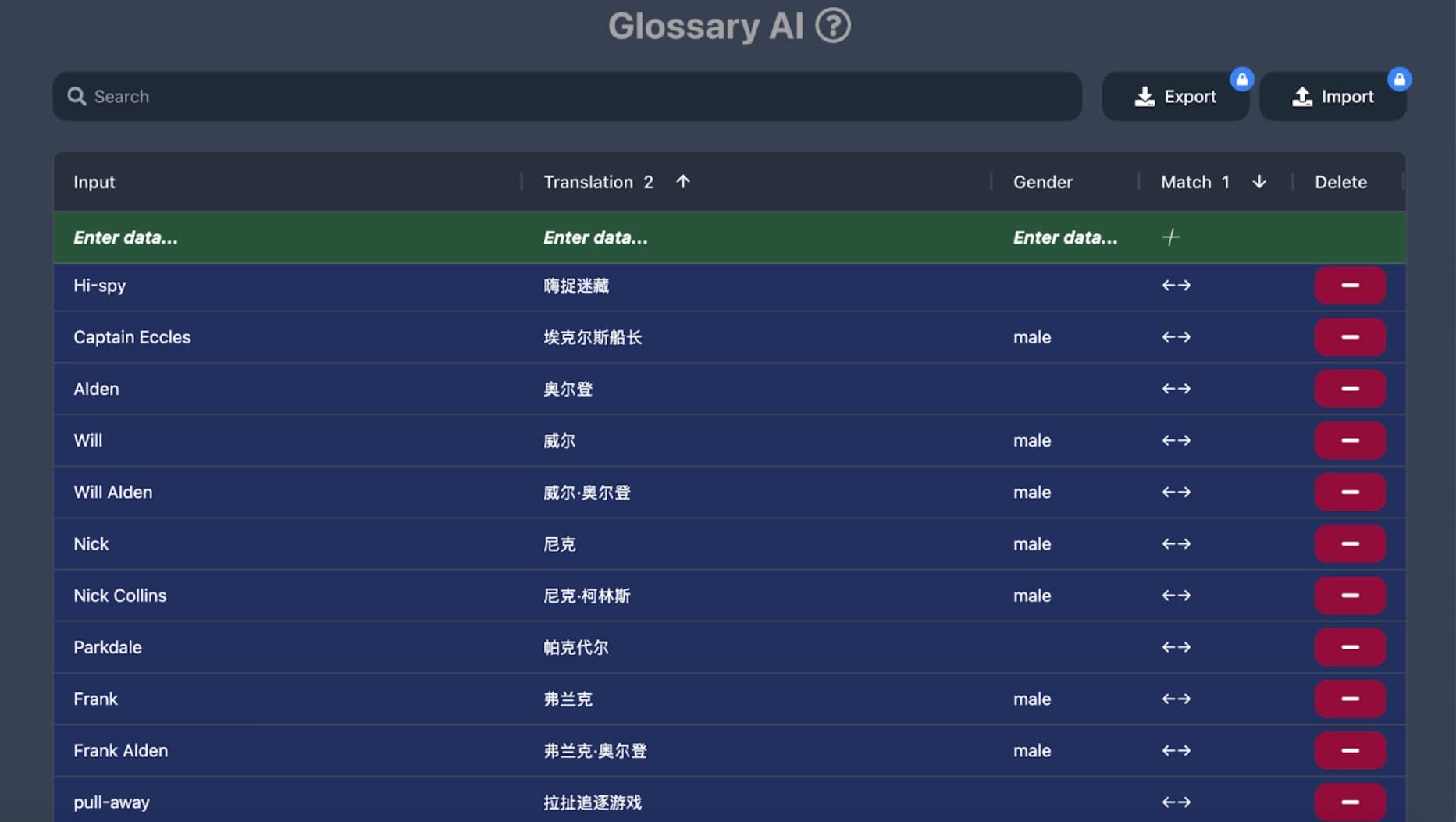Click the downward sort arrow beside Match
The image size is (1456, 822).
pos(1259,181)
